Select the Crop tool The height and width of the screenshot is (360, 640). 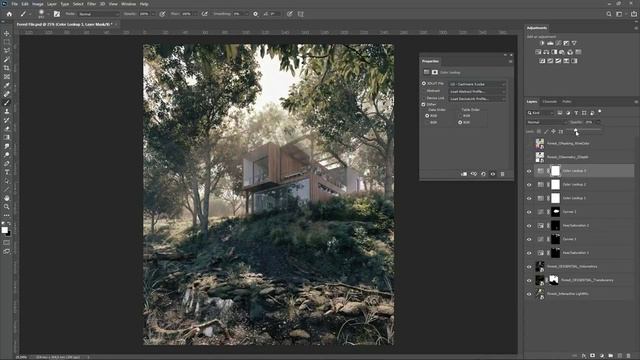click(7, 68)
